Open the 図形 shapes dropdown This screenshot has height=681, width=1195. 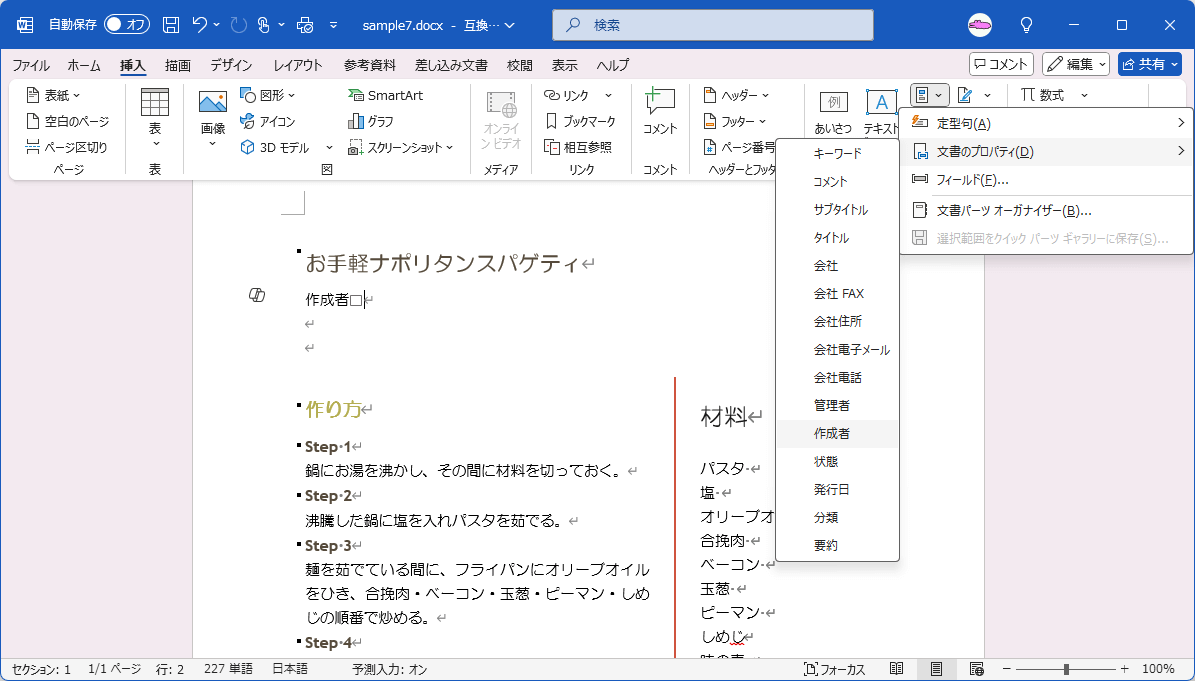(x=268, y=95)
